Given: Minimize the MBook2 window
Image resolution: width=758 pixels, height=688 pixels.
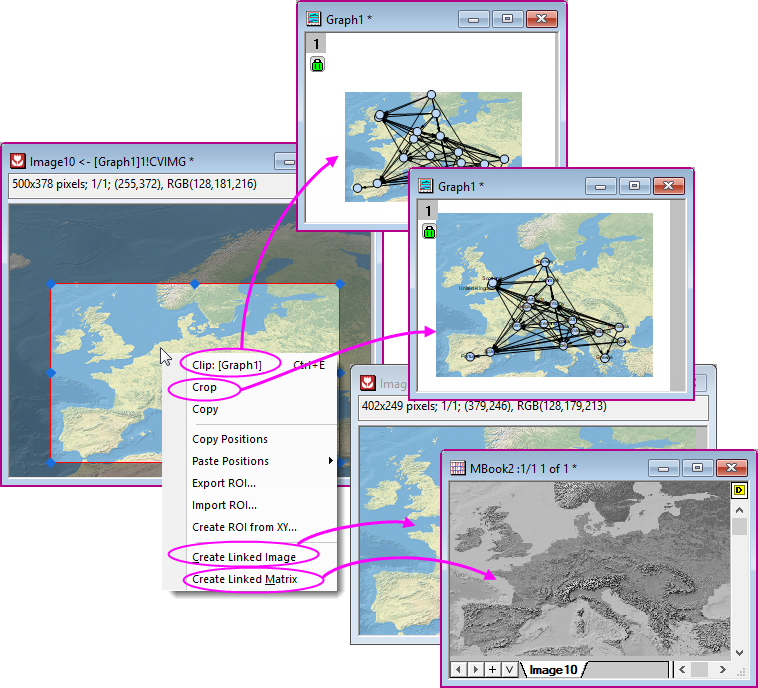Looking at the screenshot, I should tap(663, 468).
